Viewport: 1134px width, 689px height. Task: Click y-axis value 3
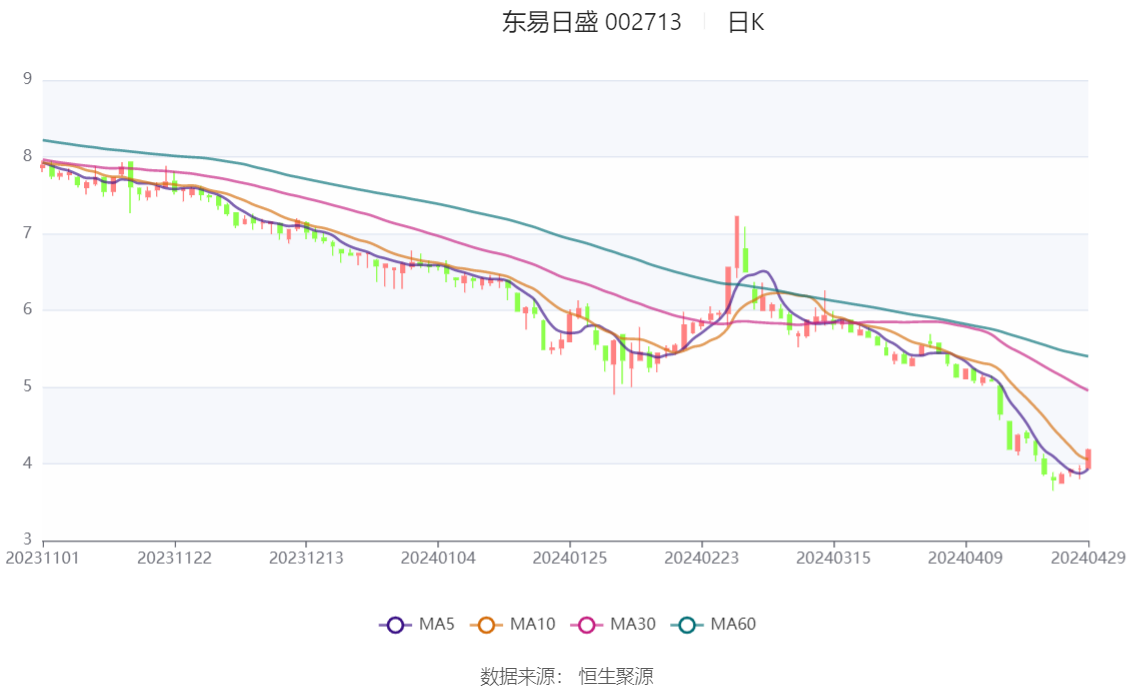tap(27, 539)
